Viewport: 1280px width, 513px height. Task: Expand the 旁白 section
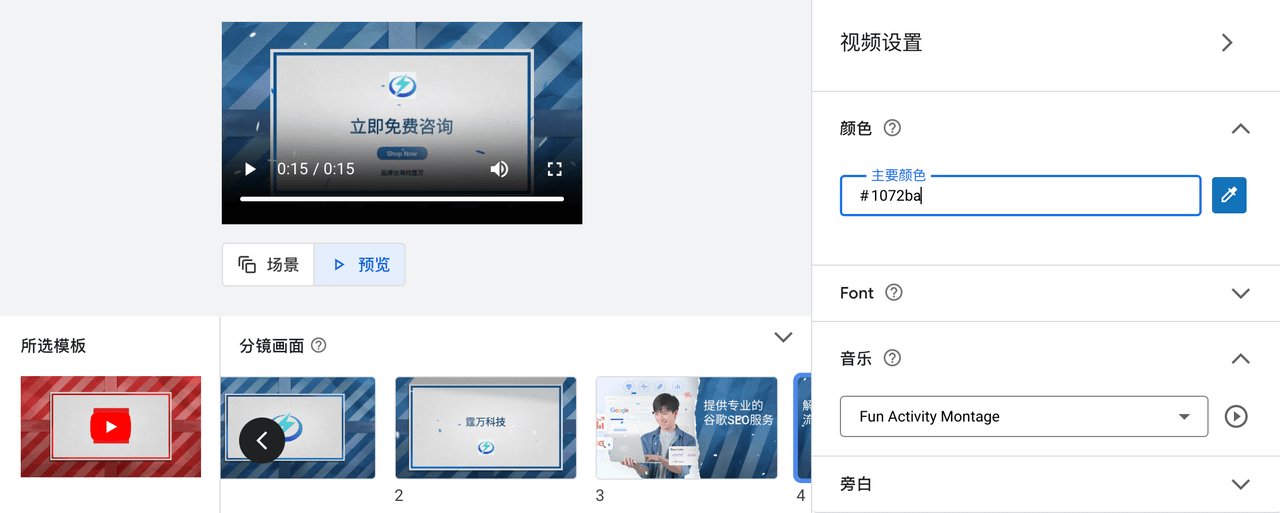[1240, 484]
